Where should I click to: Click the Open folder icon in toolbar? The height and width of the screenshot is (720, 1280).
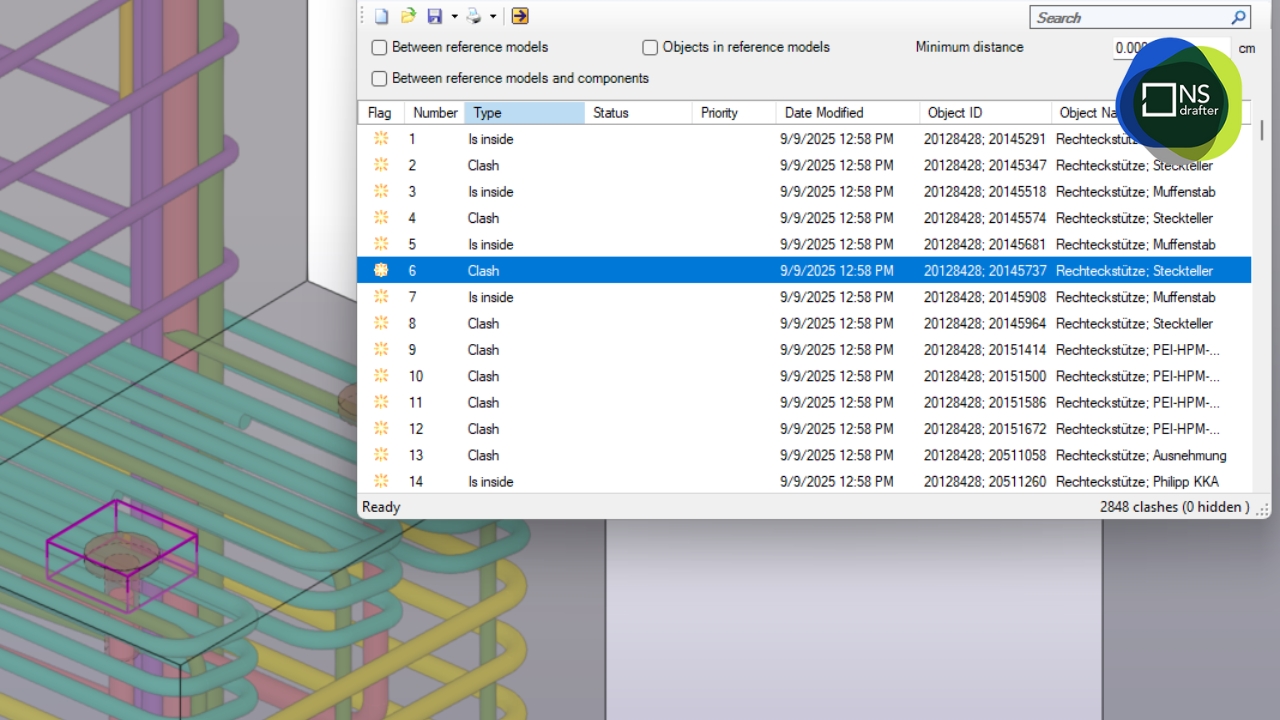tap(408, 16)
